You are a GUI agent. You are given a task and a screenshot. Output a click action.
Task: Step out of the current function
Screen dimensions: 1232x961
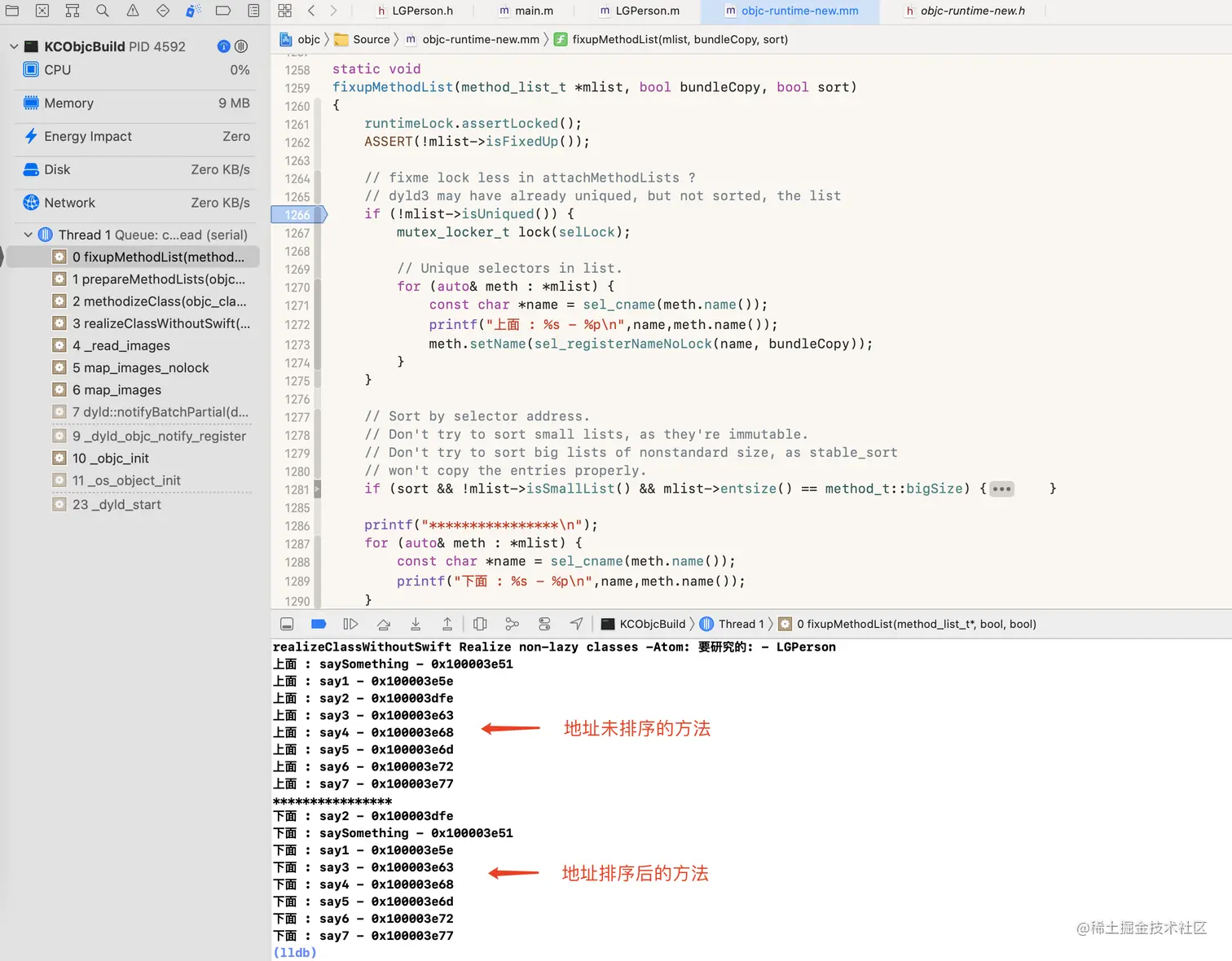[447, 624]
